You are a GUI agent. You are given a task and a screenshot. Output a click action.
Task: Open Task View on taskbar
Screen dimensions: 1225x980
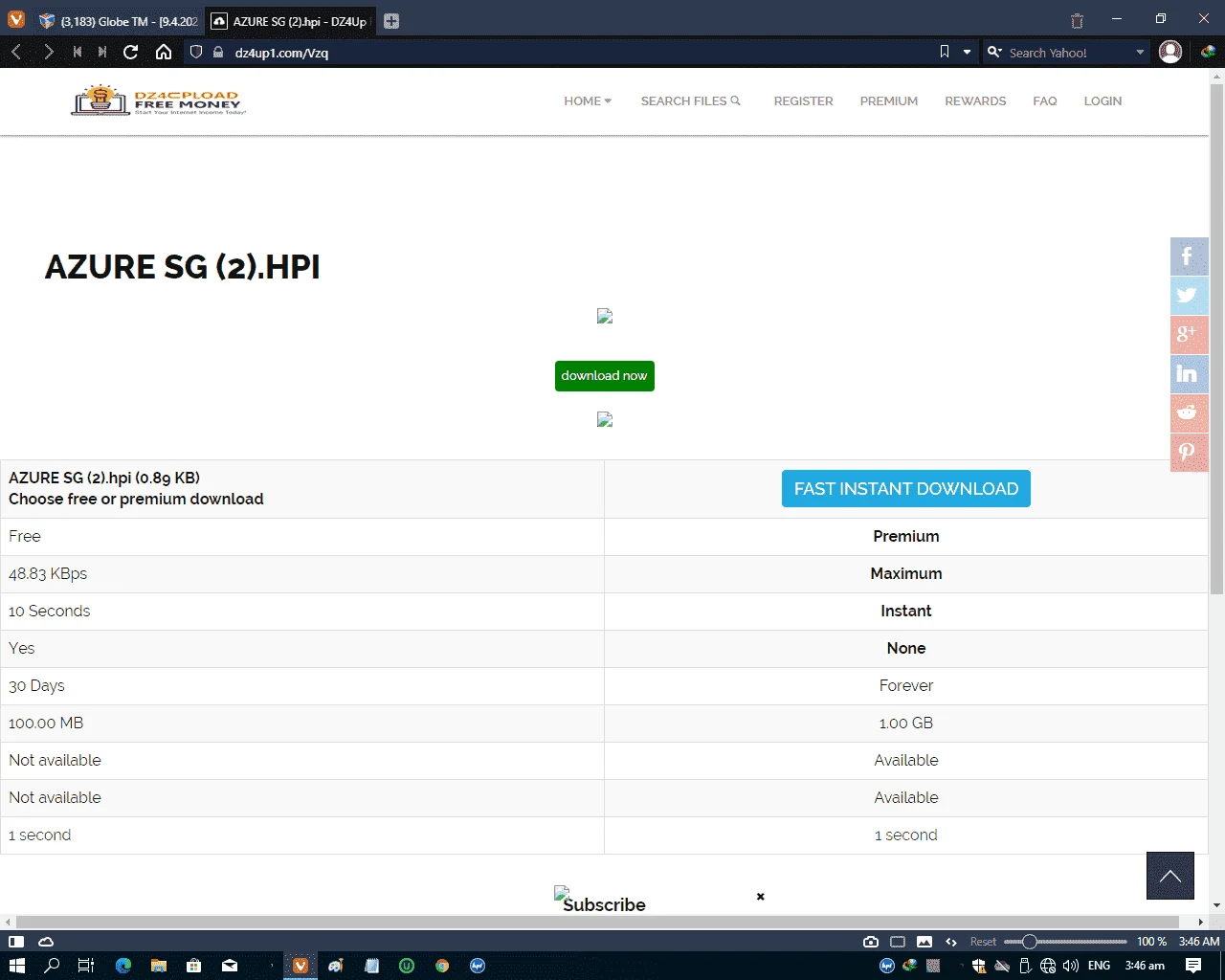(85, 966)
